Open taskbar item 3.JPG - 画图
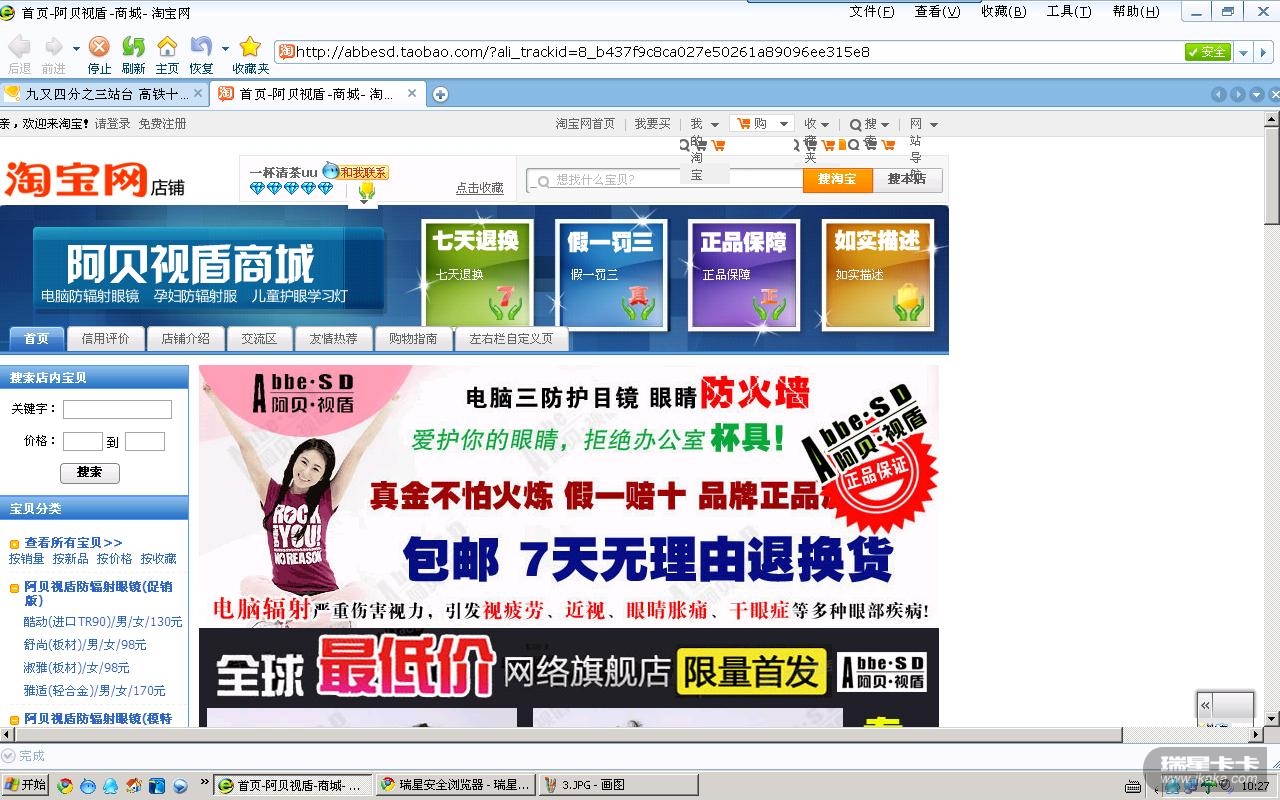 click(x=618, y=785)
